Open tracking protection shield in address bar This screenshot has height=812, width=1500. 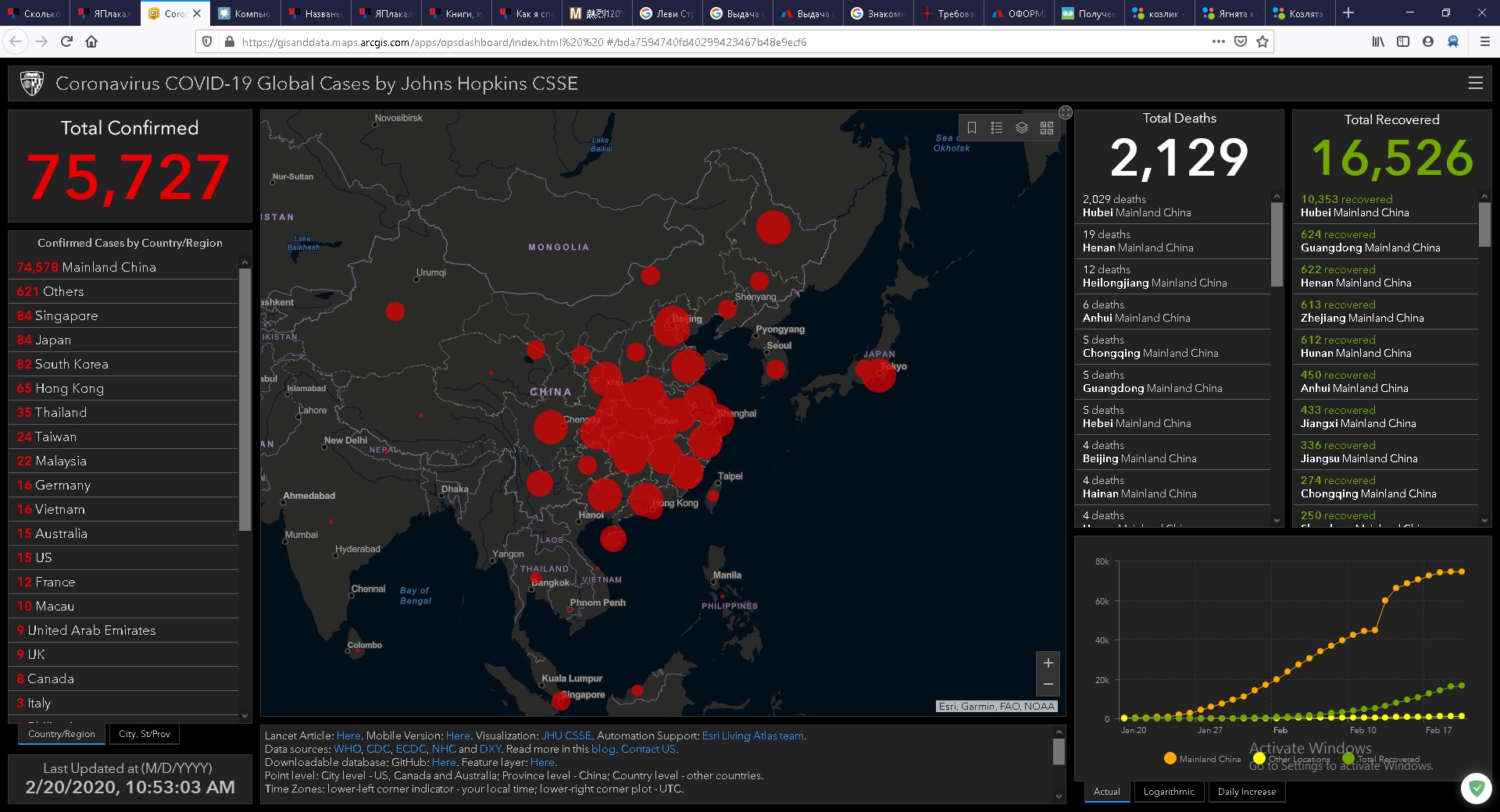pos(207,41)
